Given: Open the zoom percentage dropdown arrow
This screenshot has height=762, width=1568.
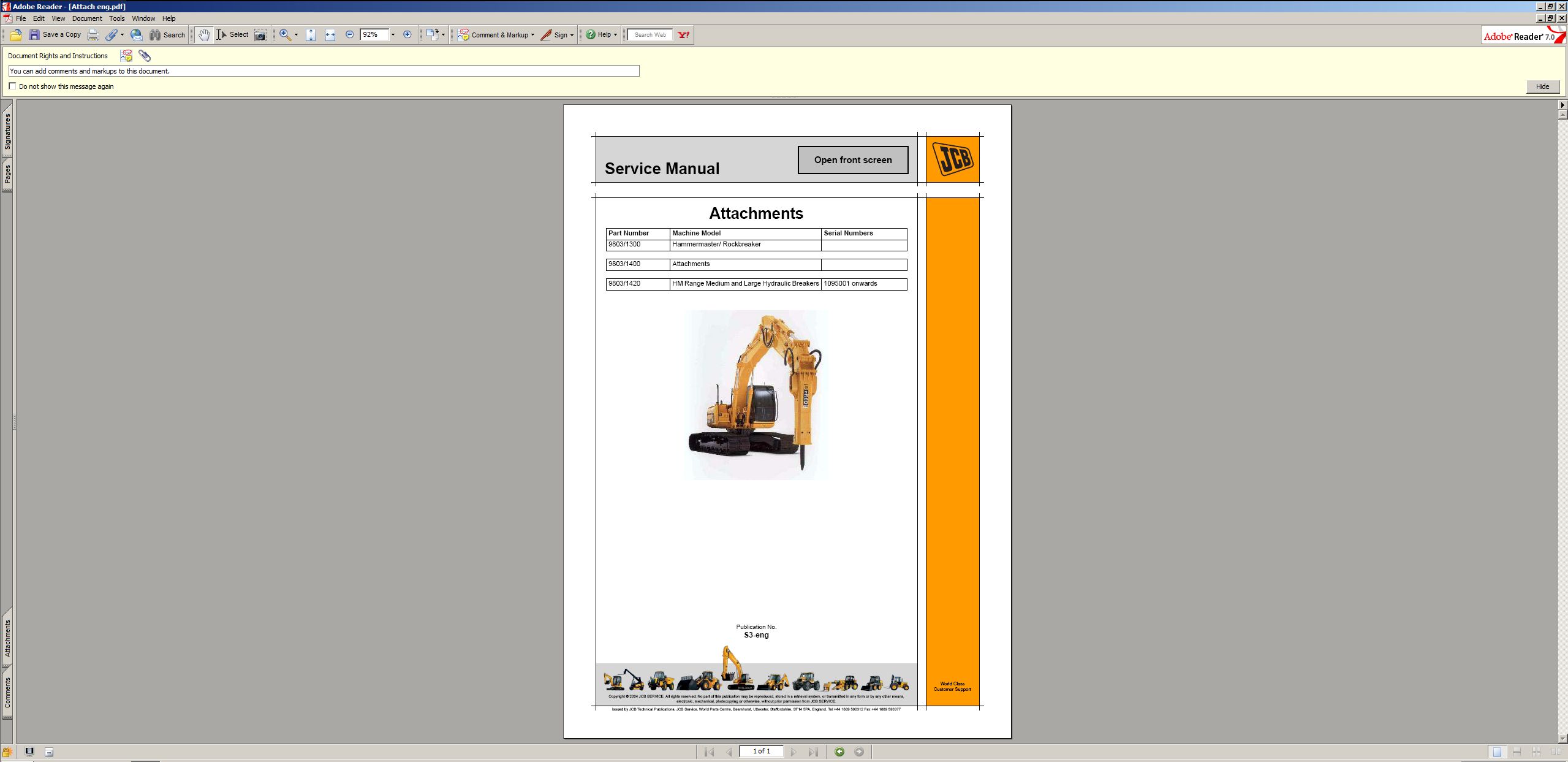Looking at the screenshot, I should (393, 35).
